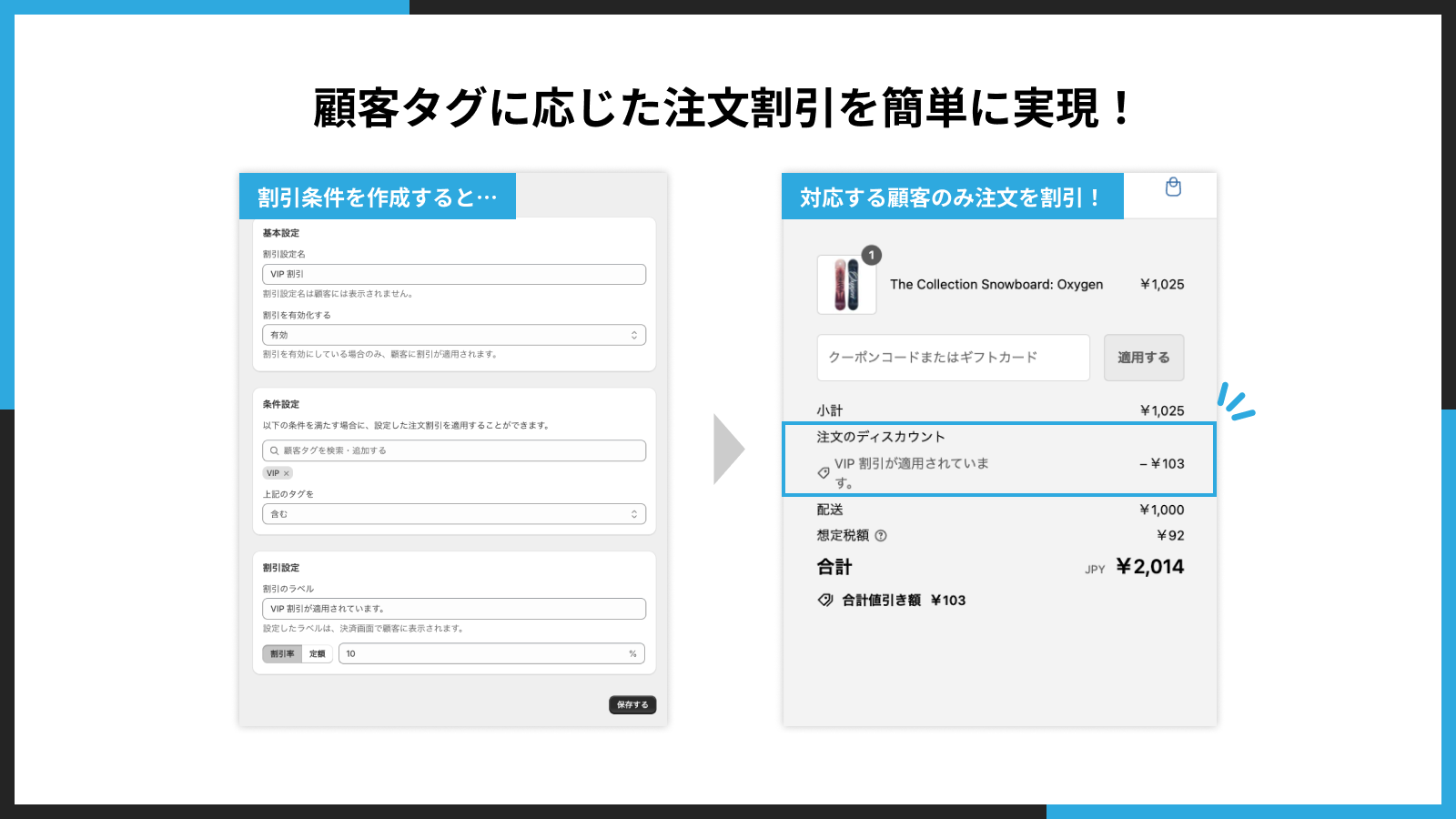Click the question mark icon next to 想定税額
This screenshot has width=1456, height=819.
tap(879, 535)
